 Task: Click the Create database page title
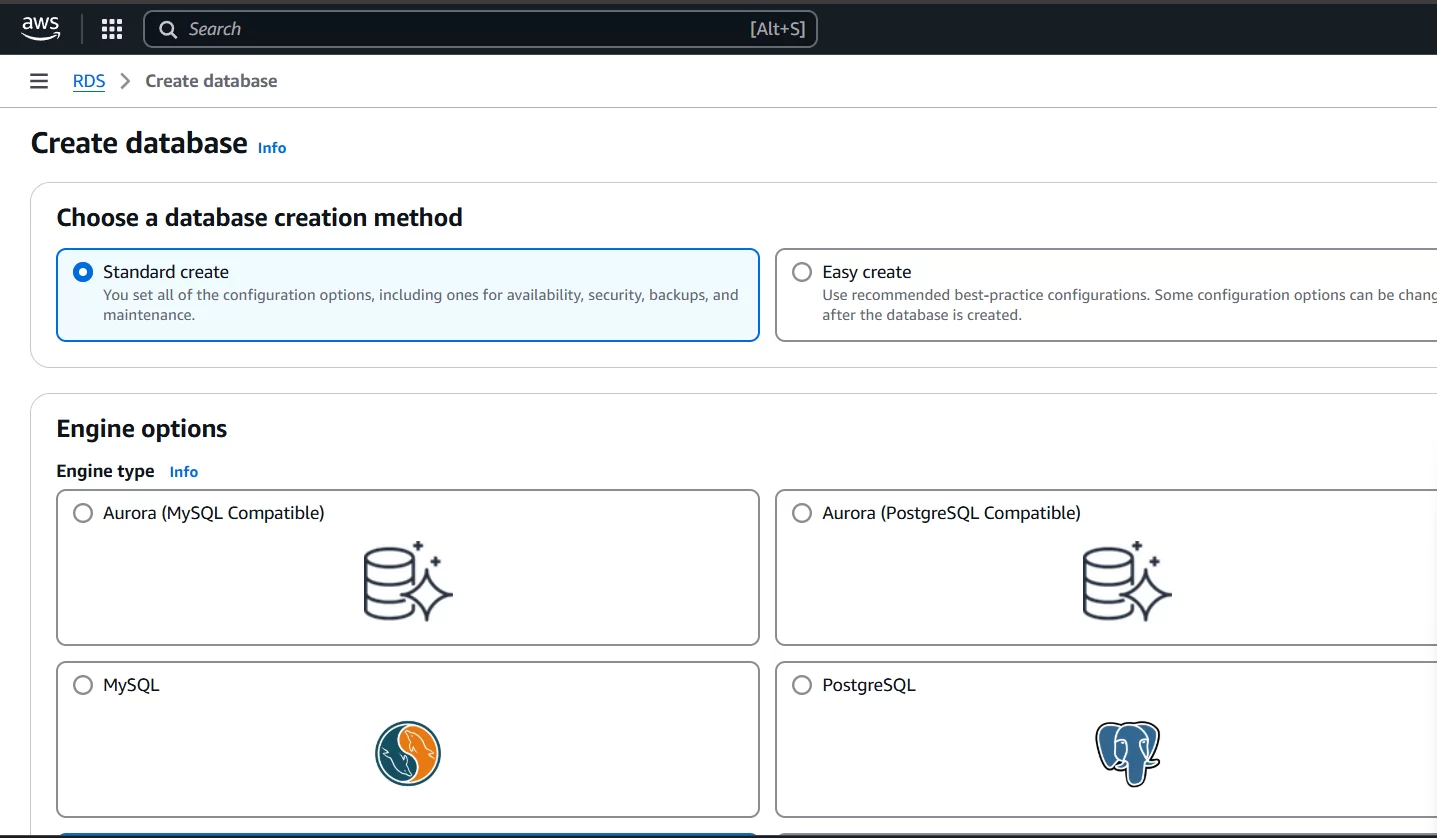tap(139, 143)
